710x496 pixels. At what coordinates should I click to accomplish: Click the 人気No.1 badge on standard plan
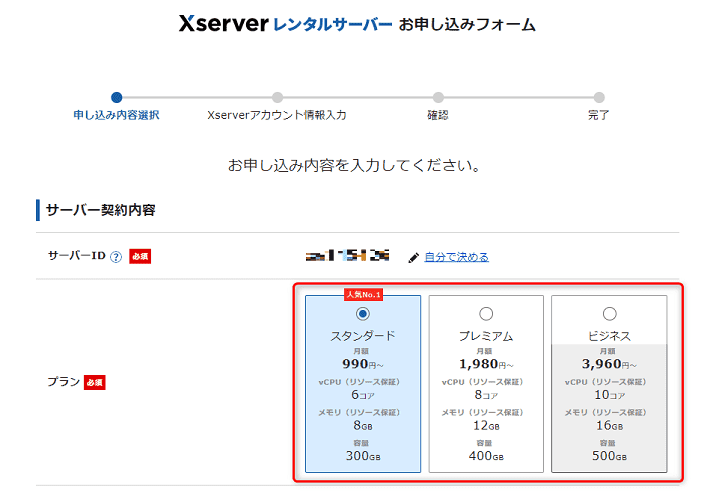pos(363,294)
